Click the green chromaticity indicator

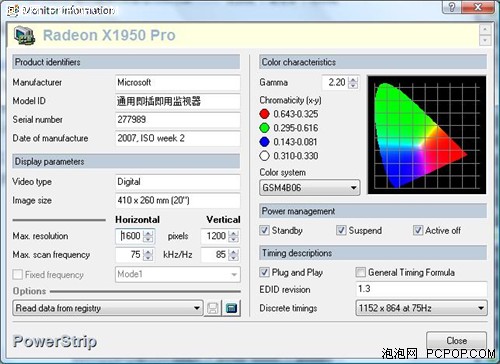click(x=264, y=128)
